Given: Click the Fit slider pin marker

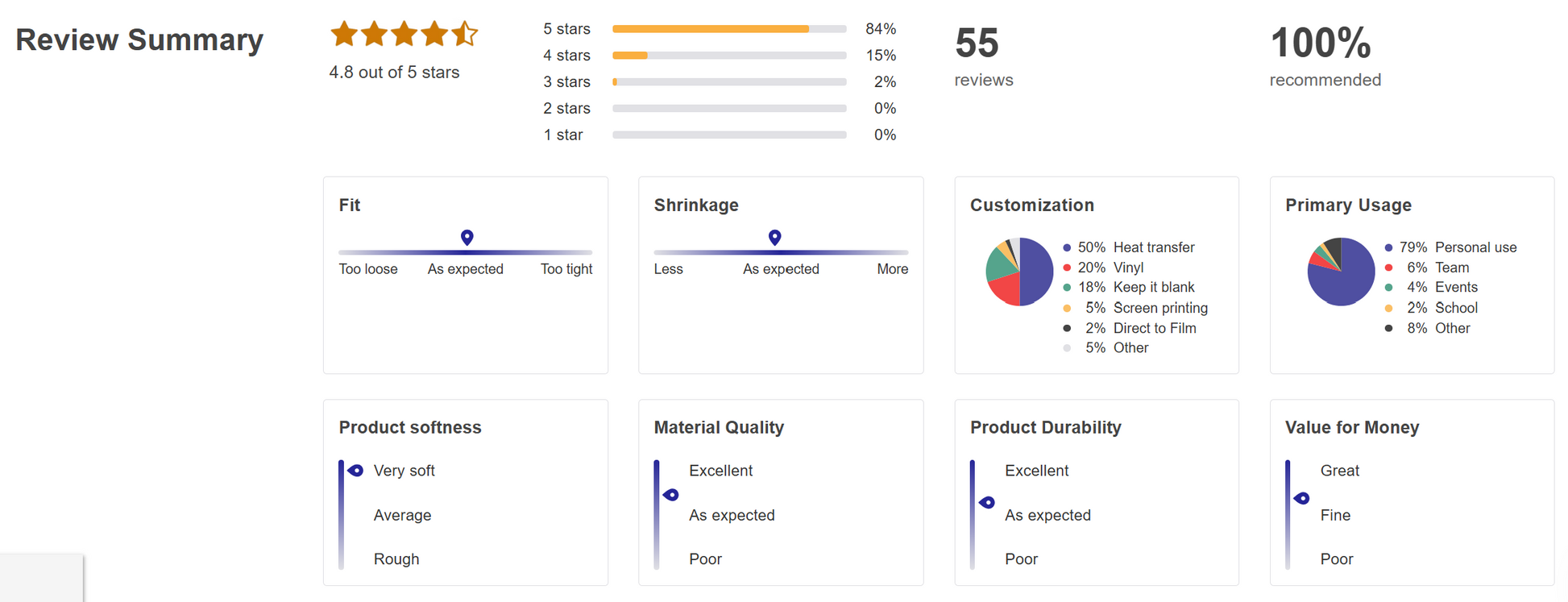Looking at the screenshot, I should [467, 237].
